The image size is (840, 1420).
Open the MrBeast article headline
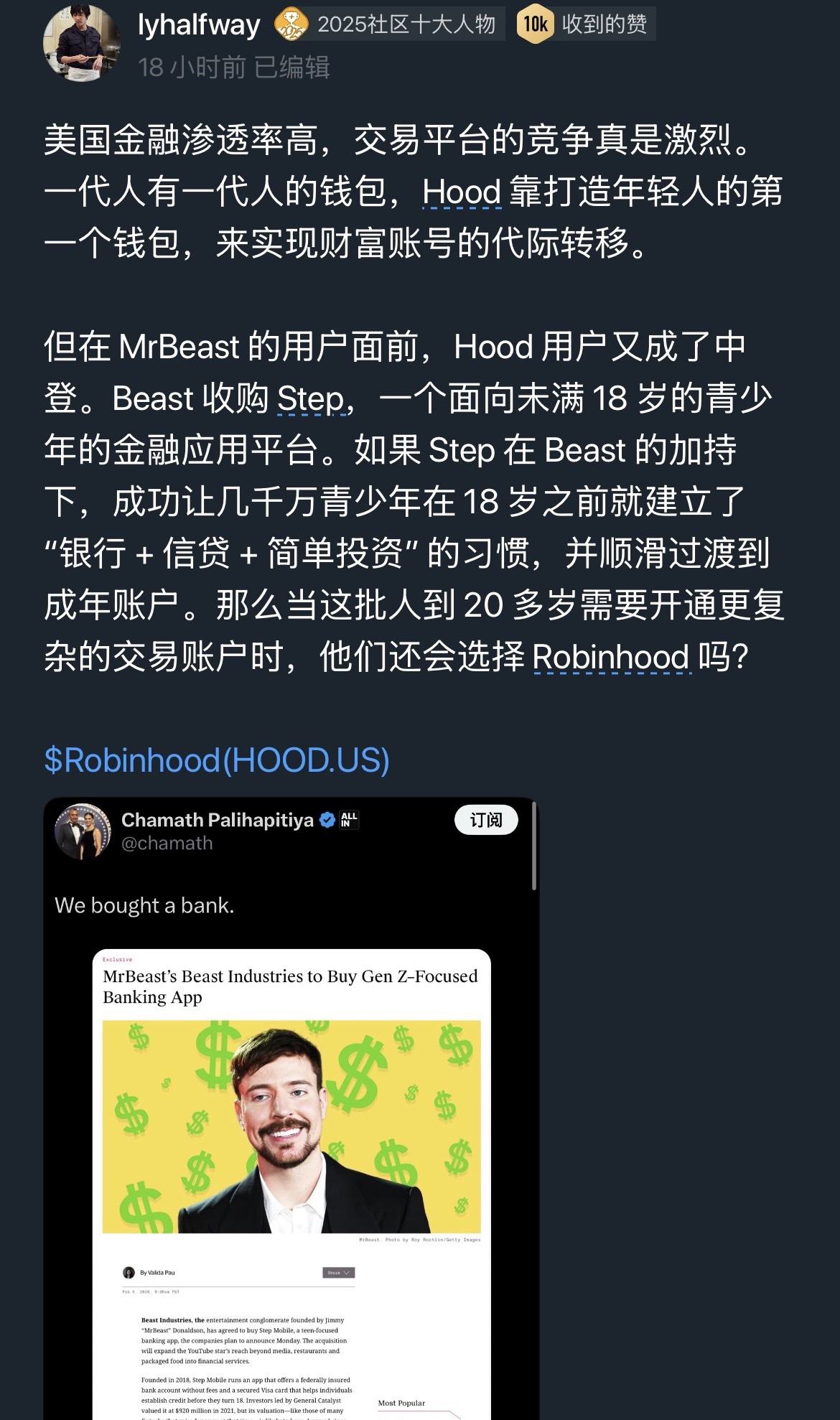coord(290,986)
